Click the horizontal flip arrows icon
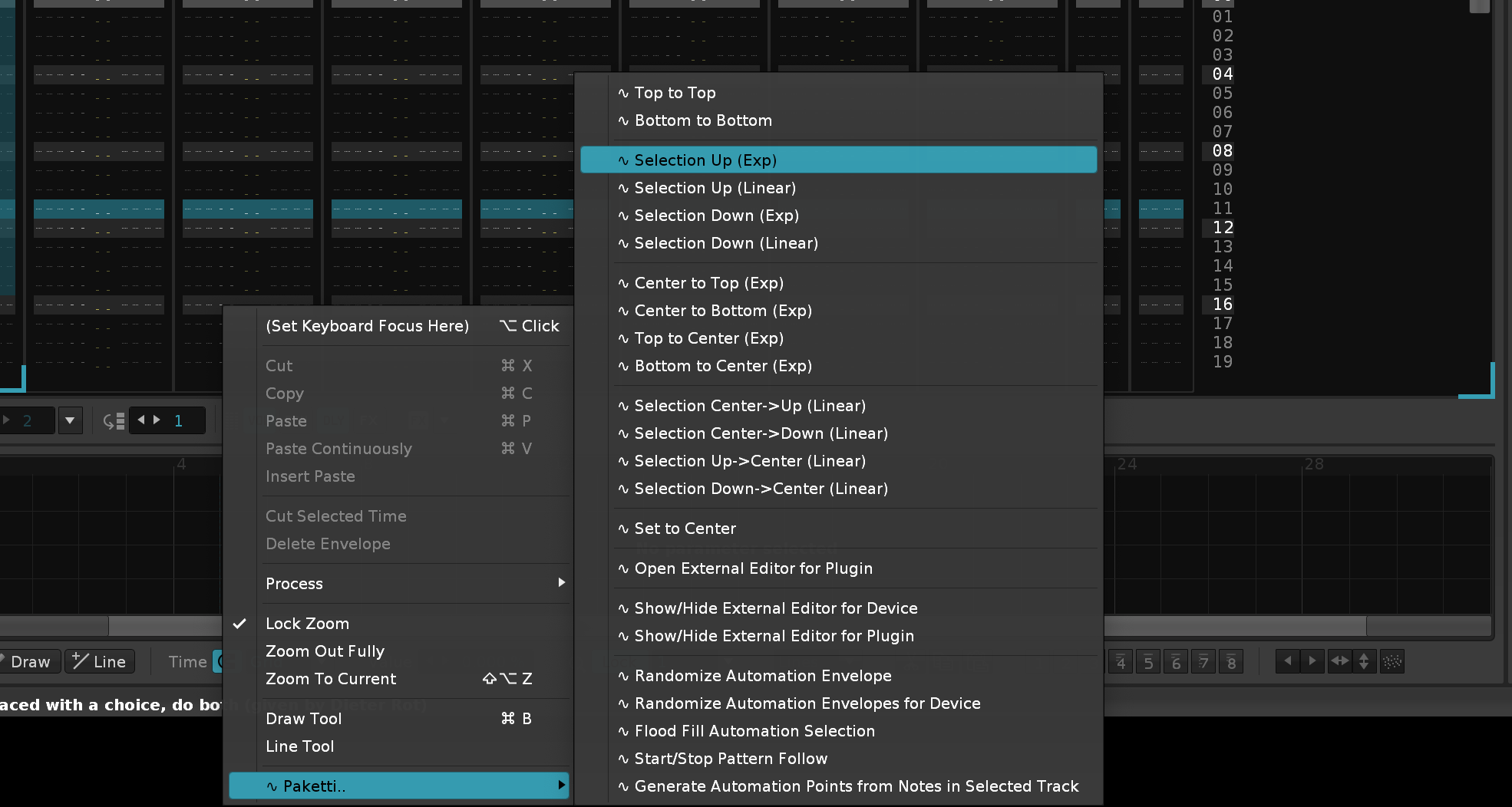 point(1339,661)
